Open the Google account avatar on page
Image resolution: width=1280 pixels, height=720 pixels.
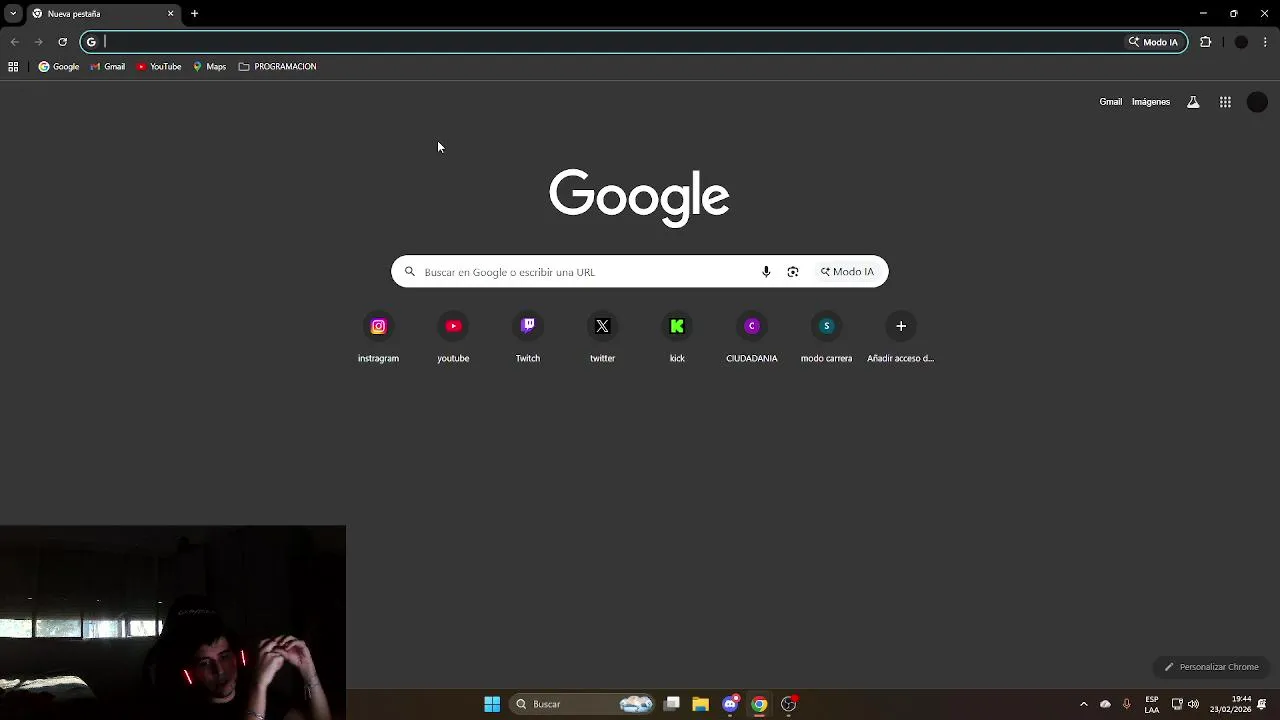click(1257, 102)
